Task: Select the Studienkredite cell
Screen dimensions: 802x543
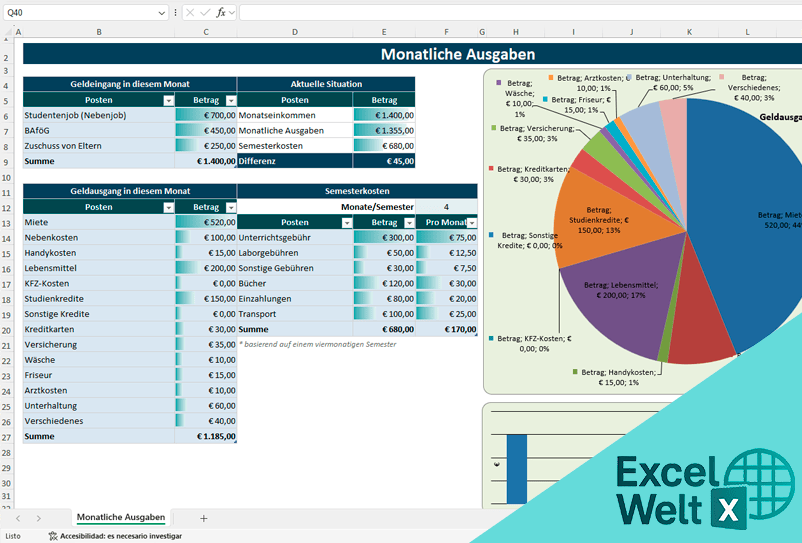Action: pos(99,299)
